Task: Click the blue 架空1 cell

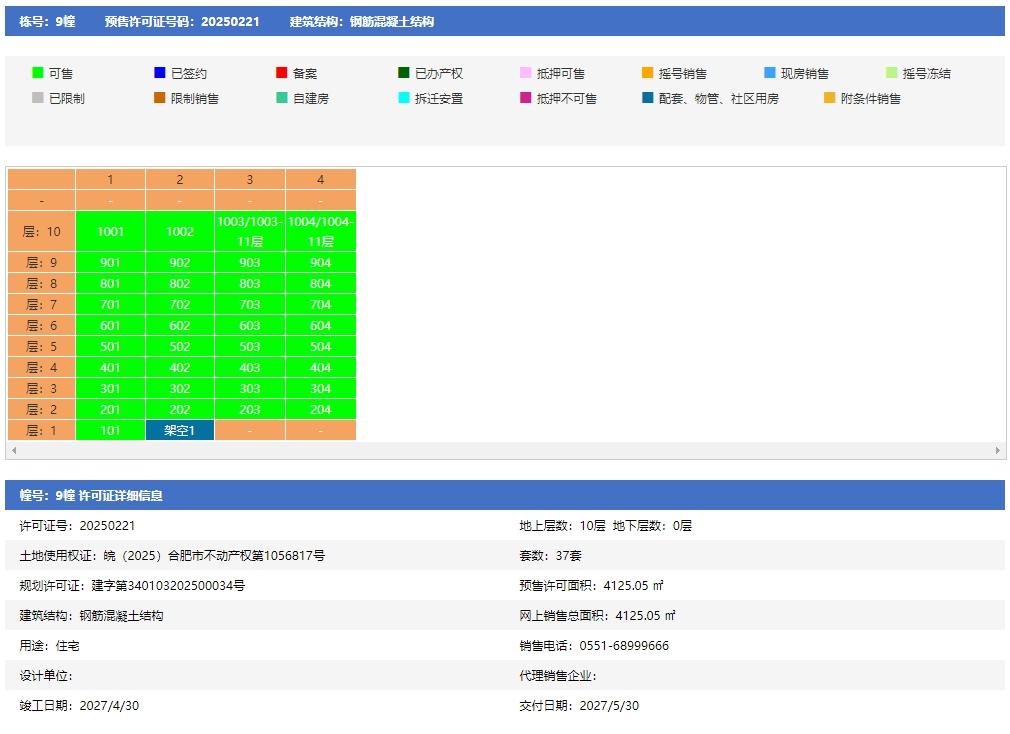Action: 180,431
